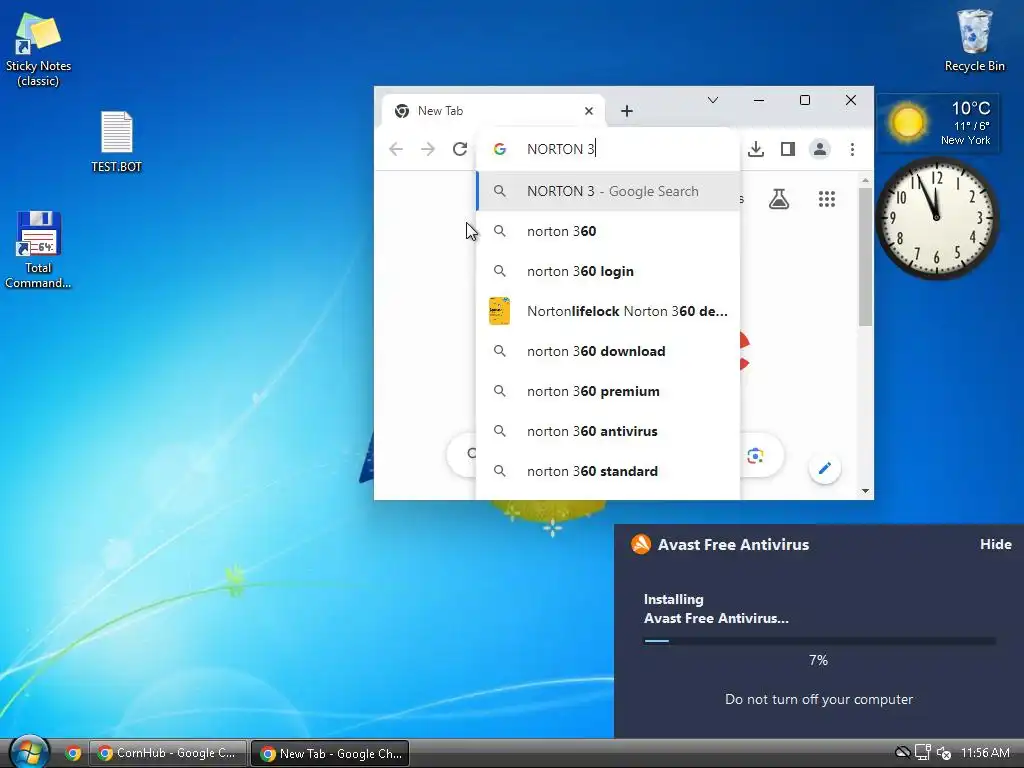Click Google Lens camera icon
This screenshot has width=1024, height=768.
tap(756, 455)
